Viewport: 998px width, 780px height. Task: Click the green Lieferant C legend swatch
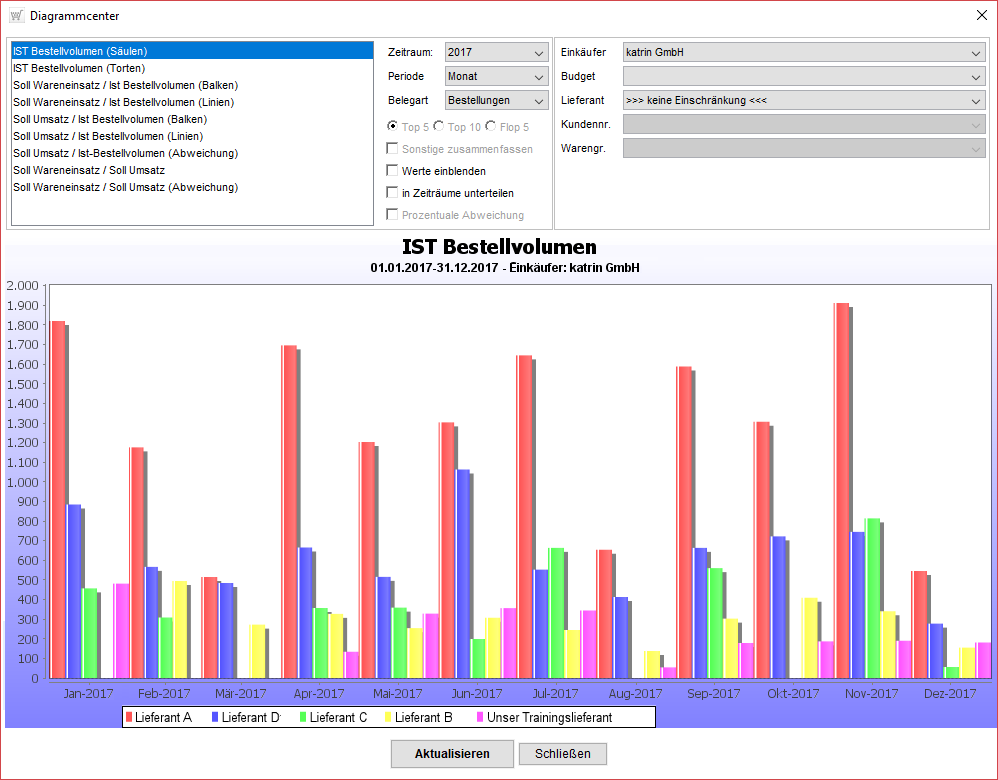[303, 717]
